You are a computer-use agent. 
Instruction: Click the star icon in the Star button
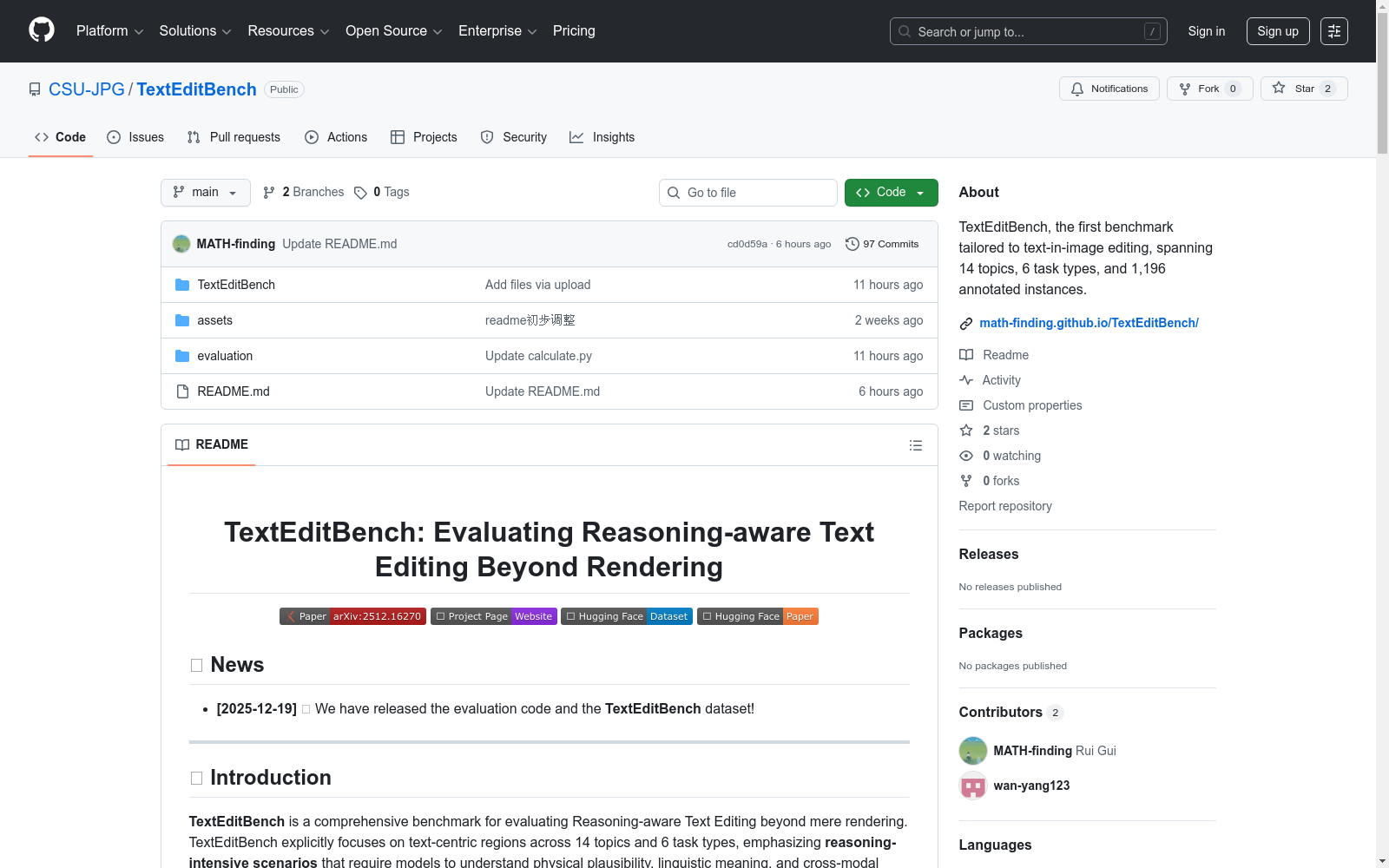1279,88
